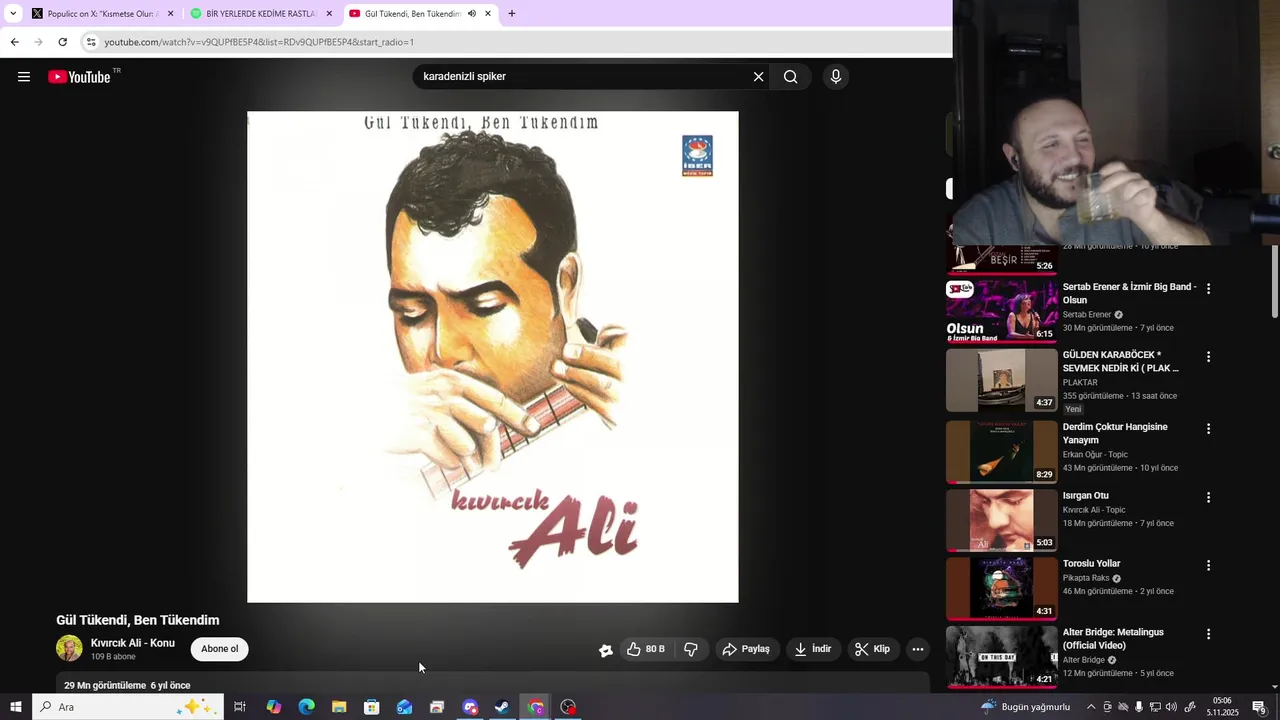Open Microsoft Store from the taskbar
1280x720 pixels.
(372, 707)
